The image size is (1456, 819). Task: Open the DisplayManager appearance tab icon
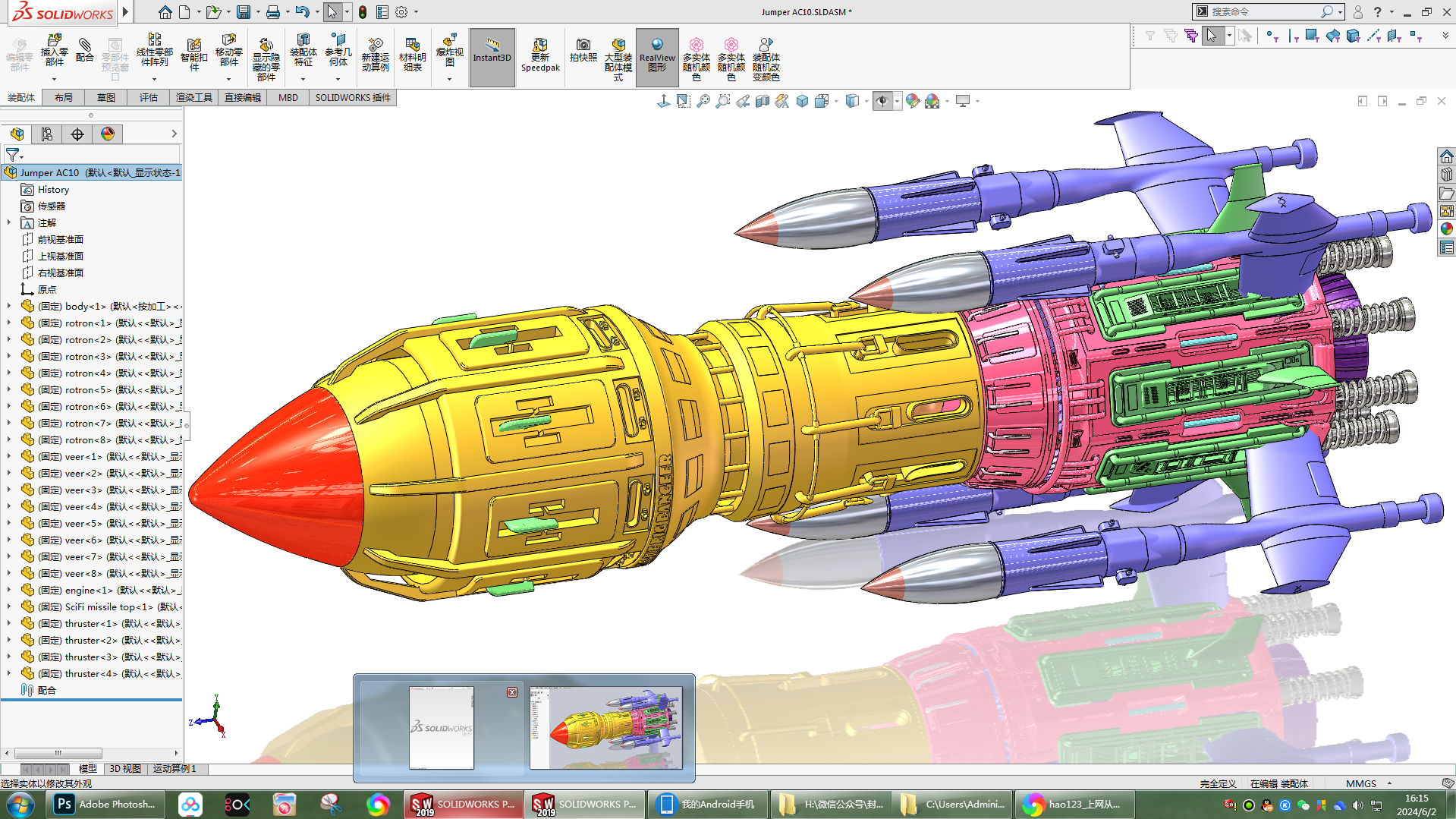pos(108,134)
